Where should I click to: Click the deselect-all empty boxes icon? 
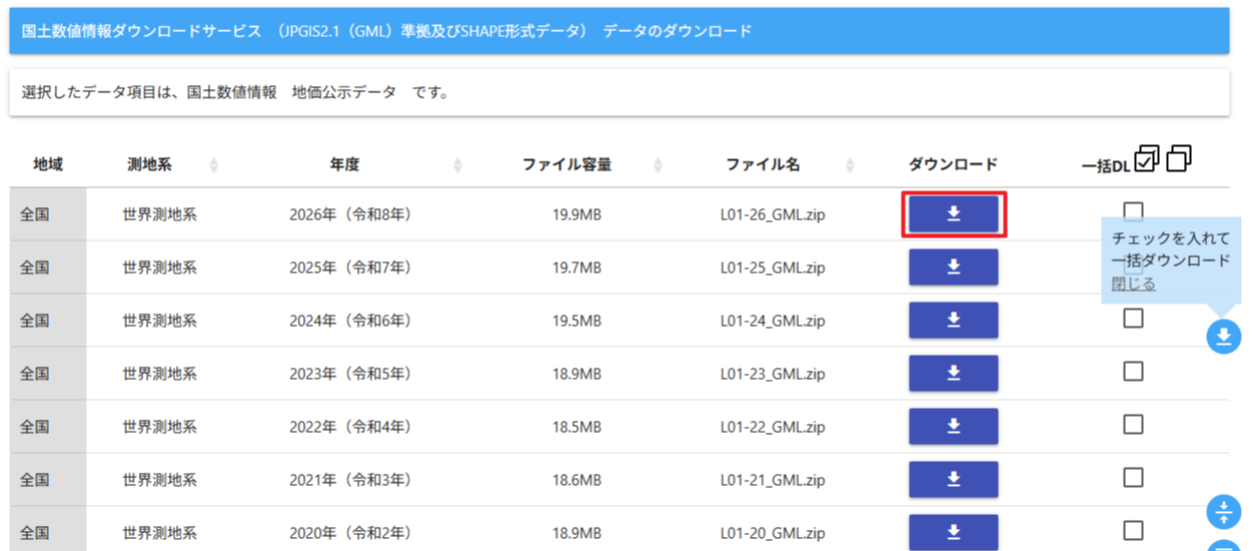(1179, 158)
